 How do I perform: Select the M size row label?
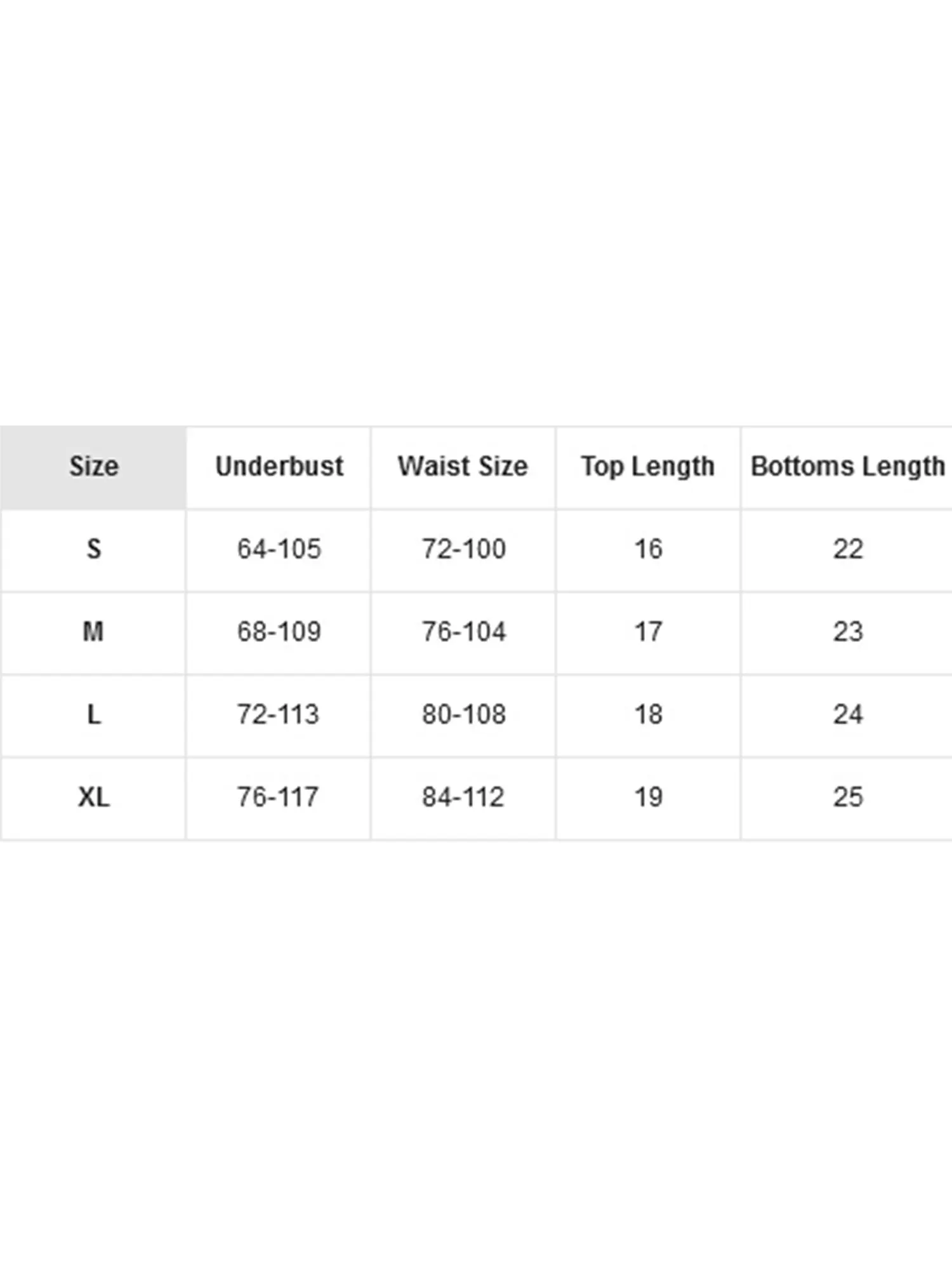tap(93, 632)
